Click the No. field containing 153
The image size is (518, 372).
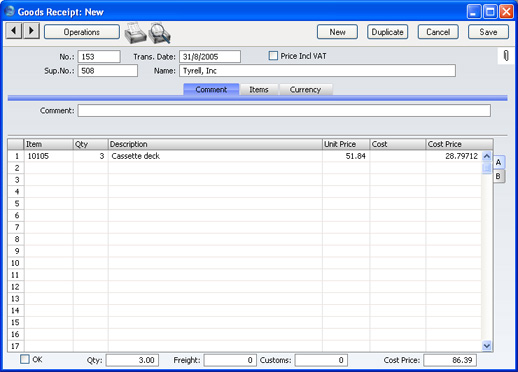[99, 57]
